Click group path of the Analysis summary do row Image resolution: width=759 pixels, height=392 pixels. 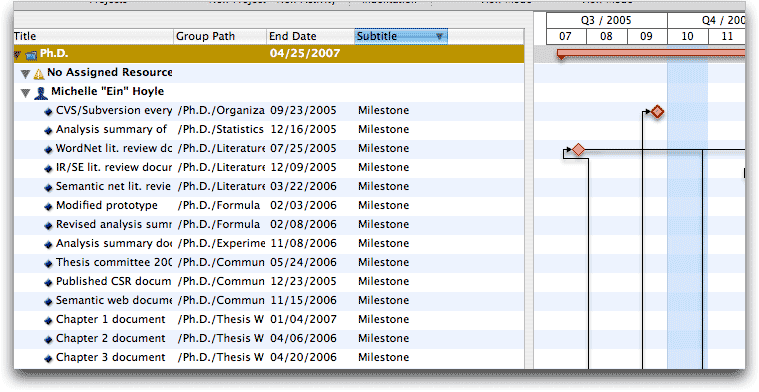click(221, 243)
